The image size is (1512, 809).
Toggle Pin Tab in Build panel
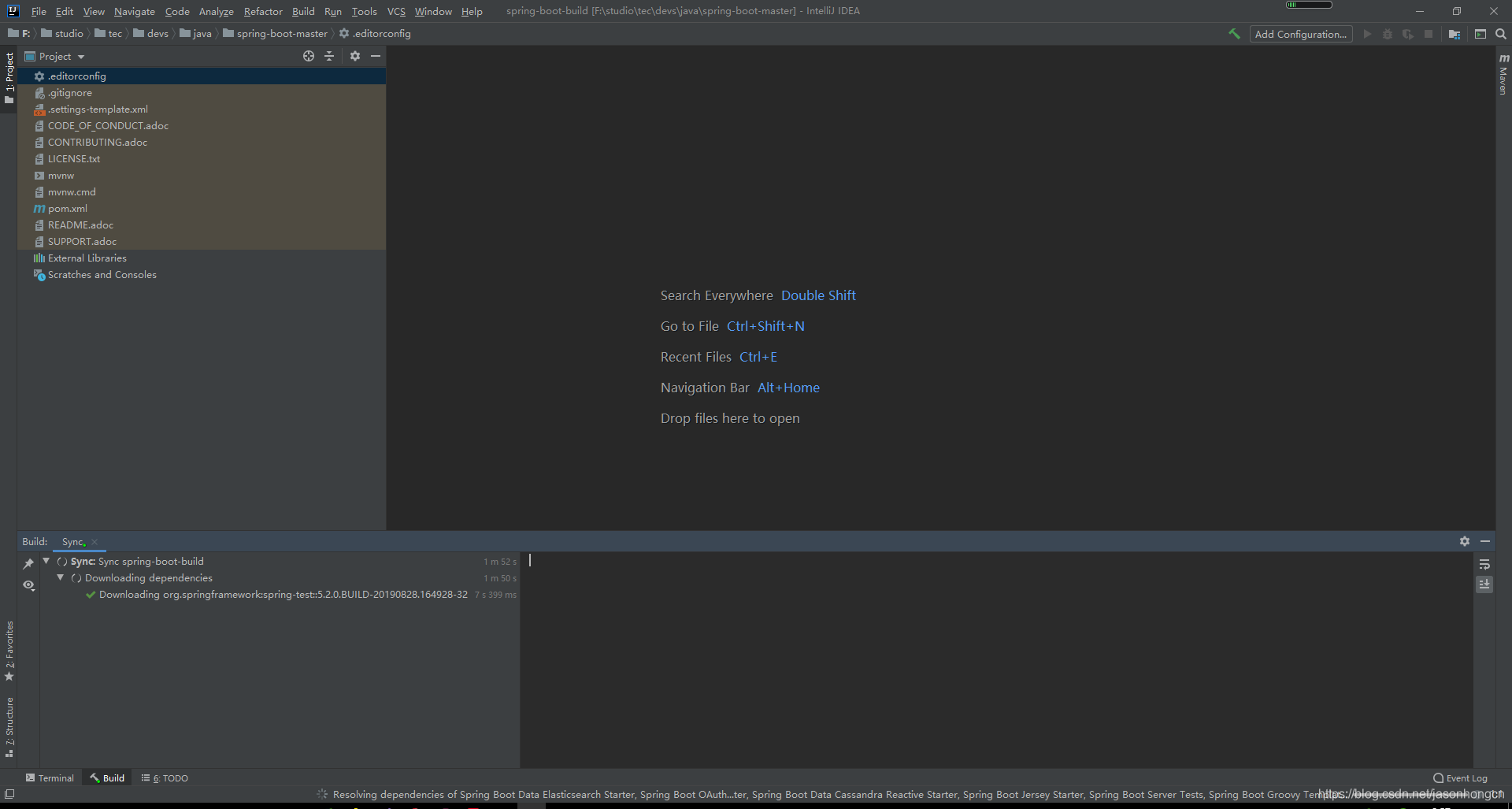[x=28, y=563]
